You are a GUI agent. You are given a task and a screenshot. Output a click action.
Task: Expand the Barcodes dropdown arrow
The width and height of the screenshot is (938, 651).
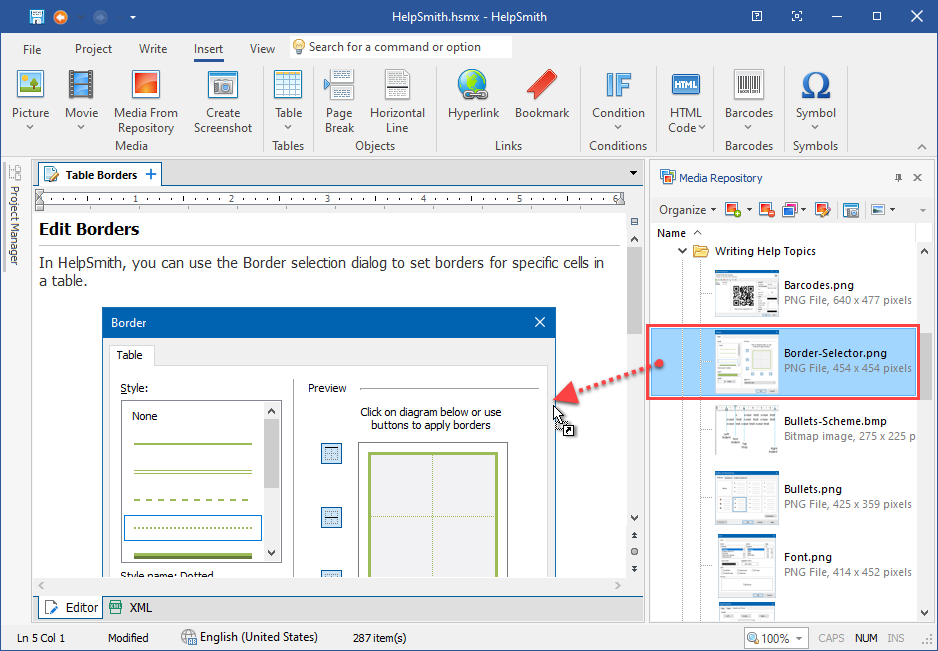tap(749, 127)
